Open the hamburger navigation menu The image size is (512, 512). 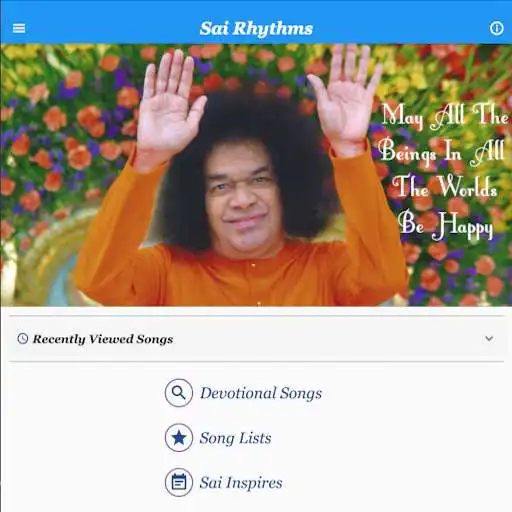(19, 28)
